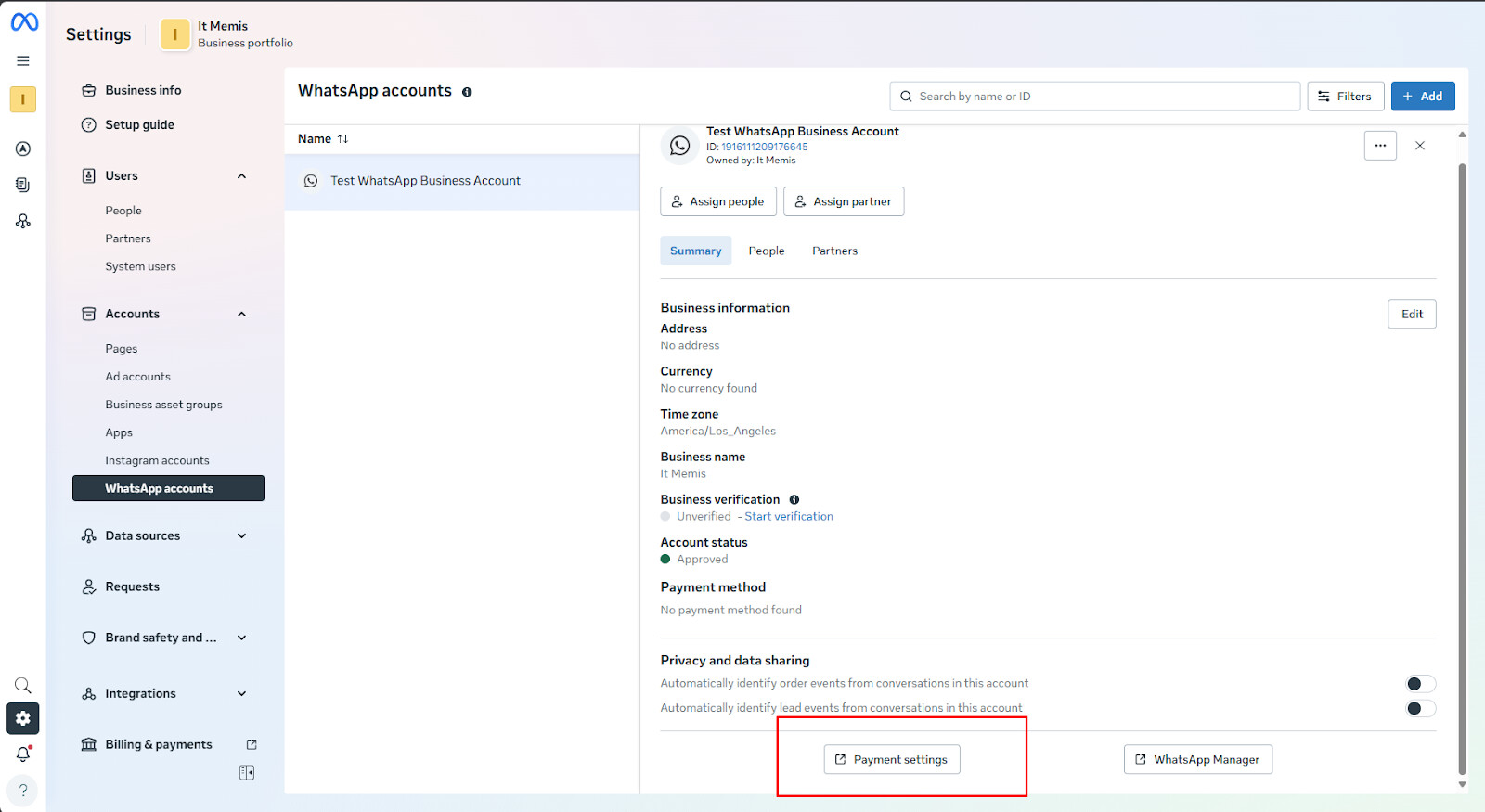Viewport: 1485px width, 812px height.
Task: Click the collapse sidebar panel icon
Action: 247,773
